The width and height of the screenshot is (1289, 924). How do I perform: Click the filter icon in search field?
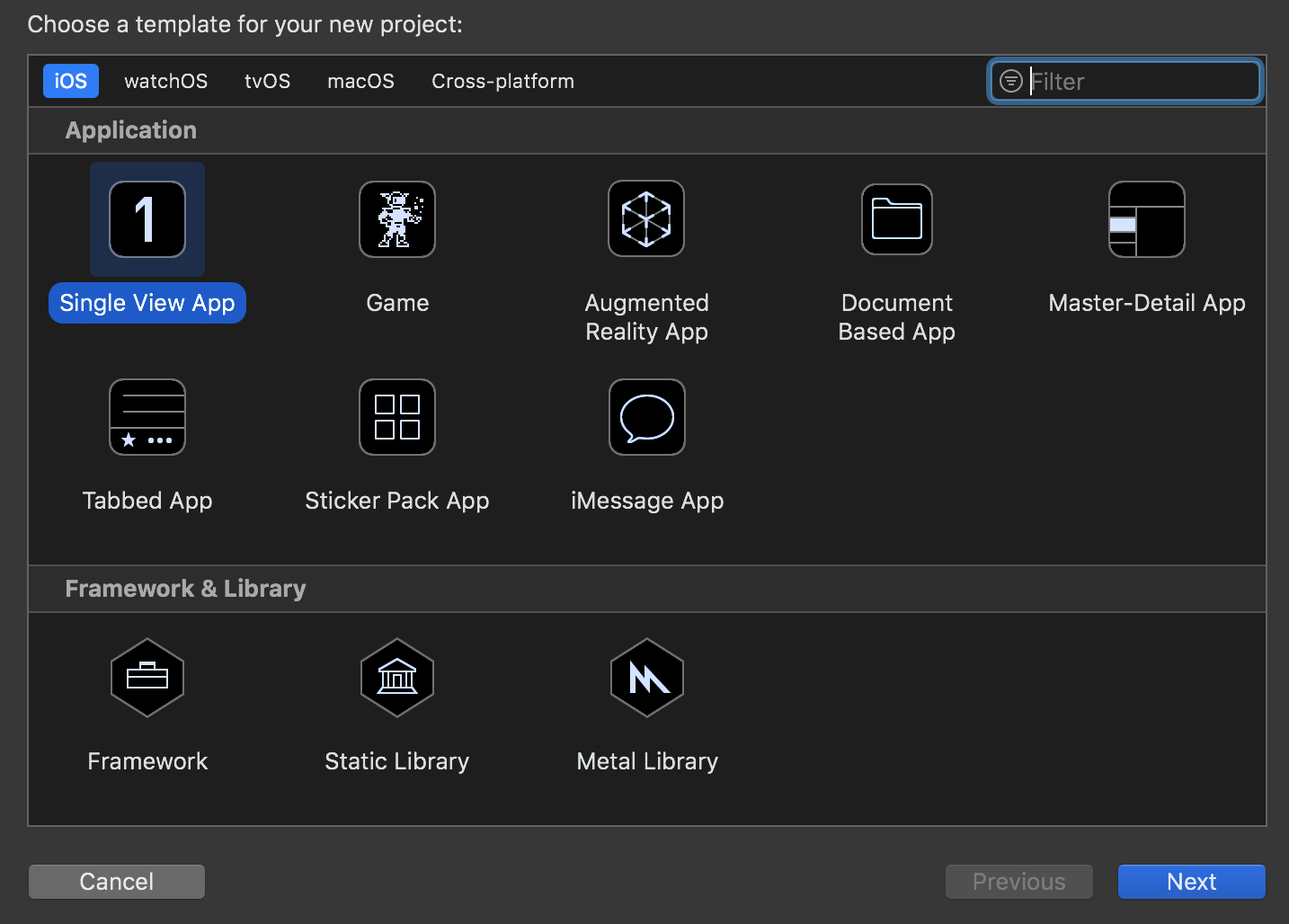pos(1011,81)
